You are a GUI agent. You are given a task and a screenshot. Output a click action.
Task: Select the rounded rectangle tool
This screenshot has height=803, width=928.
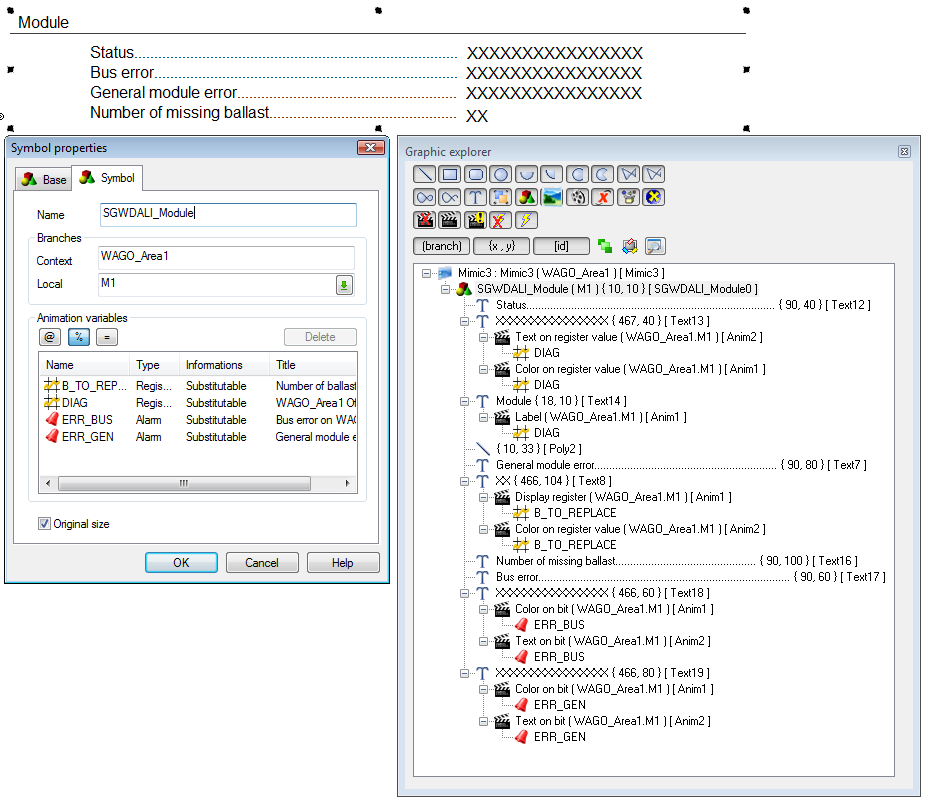[476, 174]
